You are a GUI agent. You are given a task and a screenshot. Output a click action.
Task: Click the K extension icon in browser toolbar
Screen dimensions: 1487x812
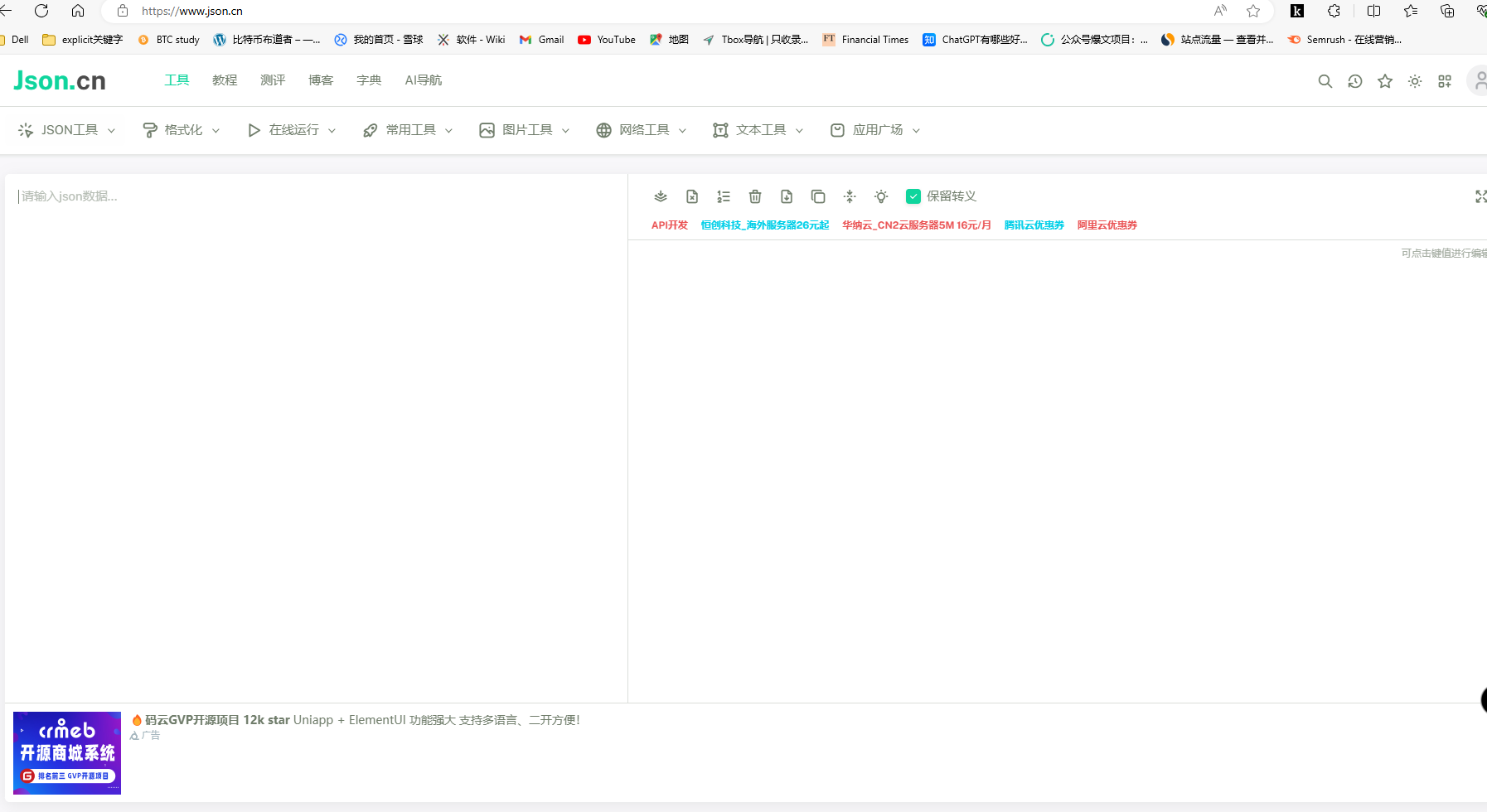pos(1297,11)
